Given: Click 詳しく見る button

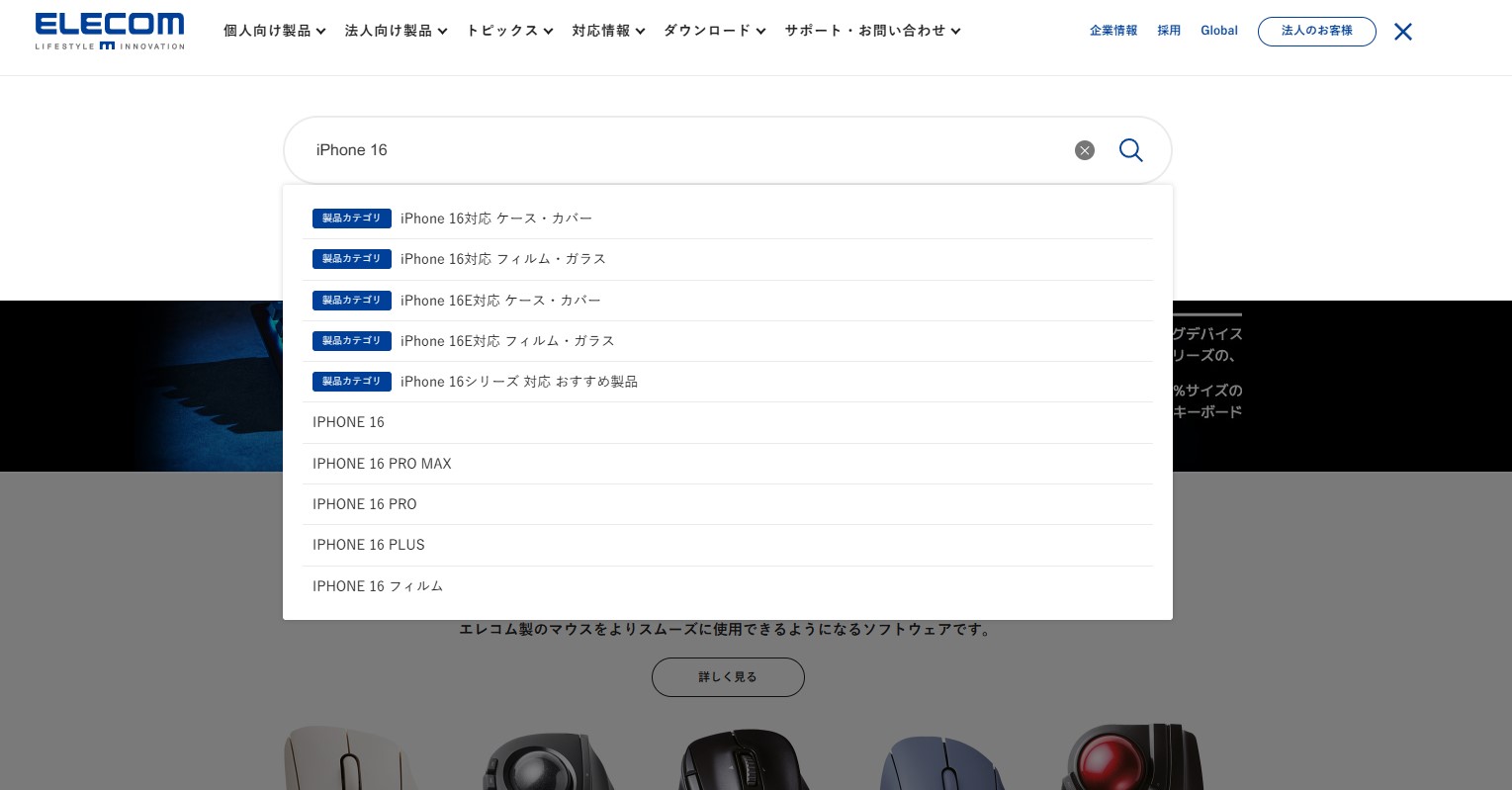Looking at the screenshot, I should pyautogui.click(x=728, y=677).
